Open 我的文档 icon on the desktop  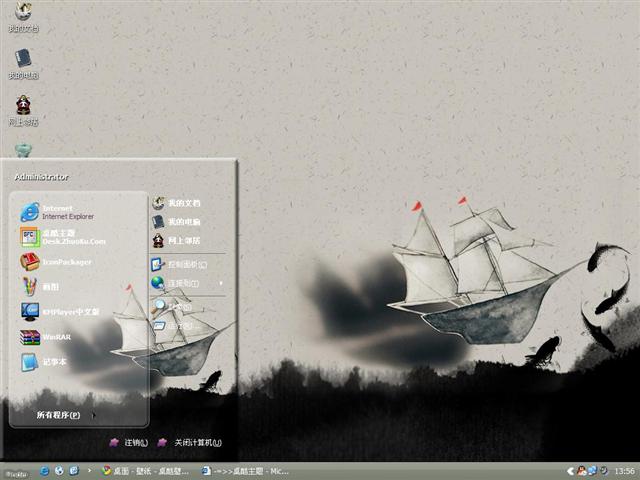(x=23, y=16)
